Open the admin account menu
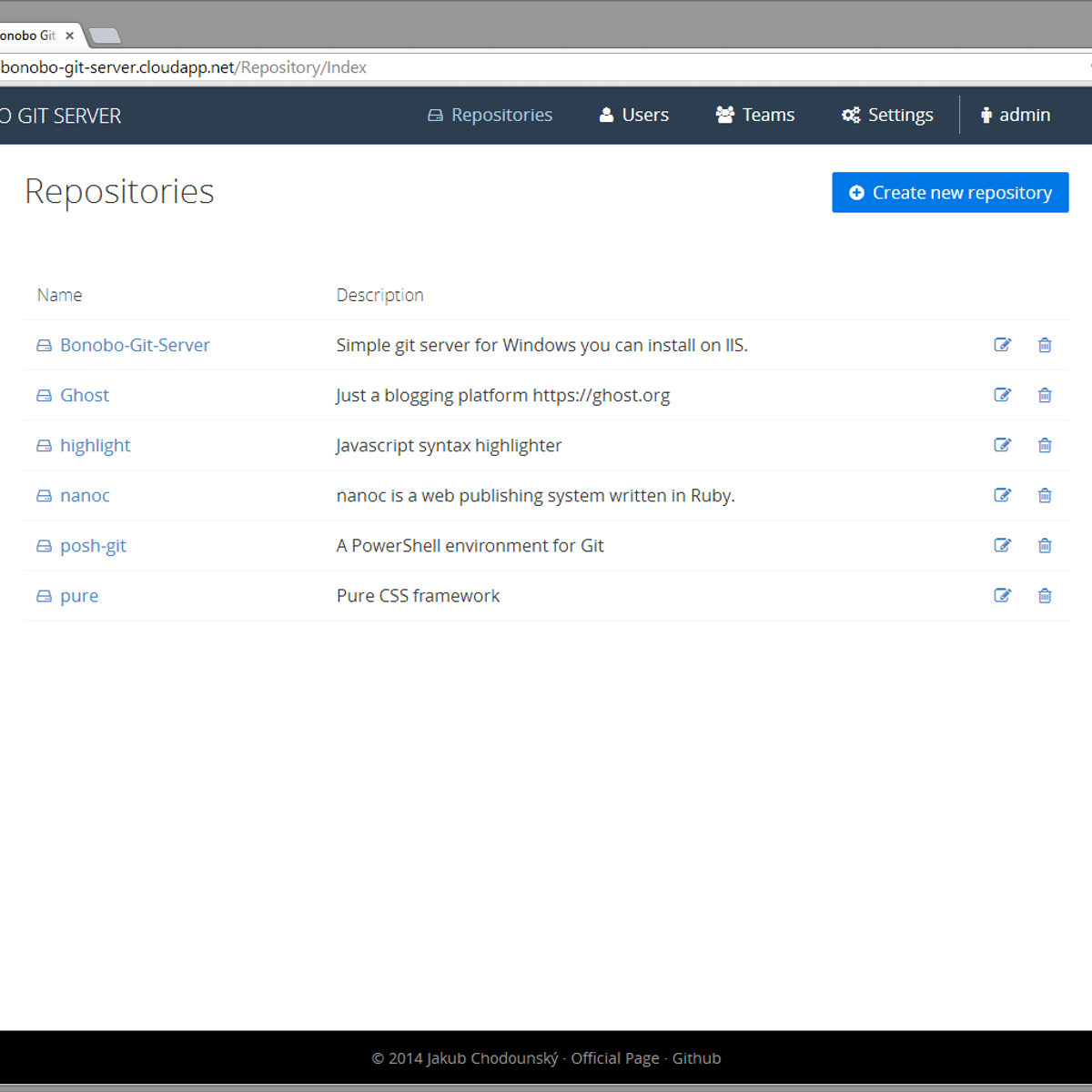Viewport: 1092px width, 1092px height. (x=1016, y=115)
